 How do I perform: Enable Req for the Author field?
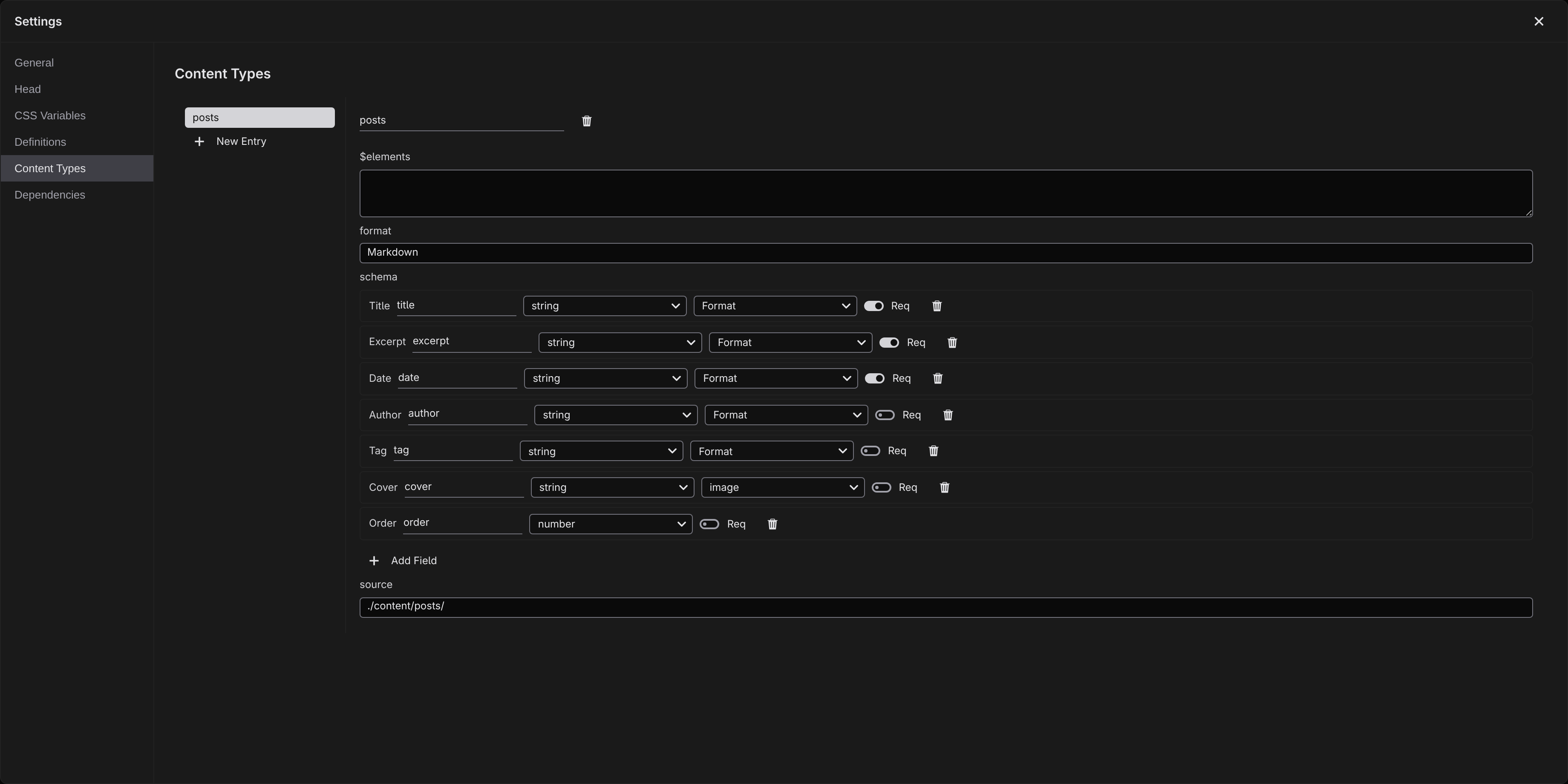click(885, 415)
